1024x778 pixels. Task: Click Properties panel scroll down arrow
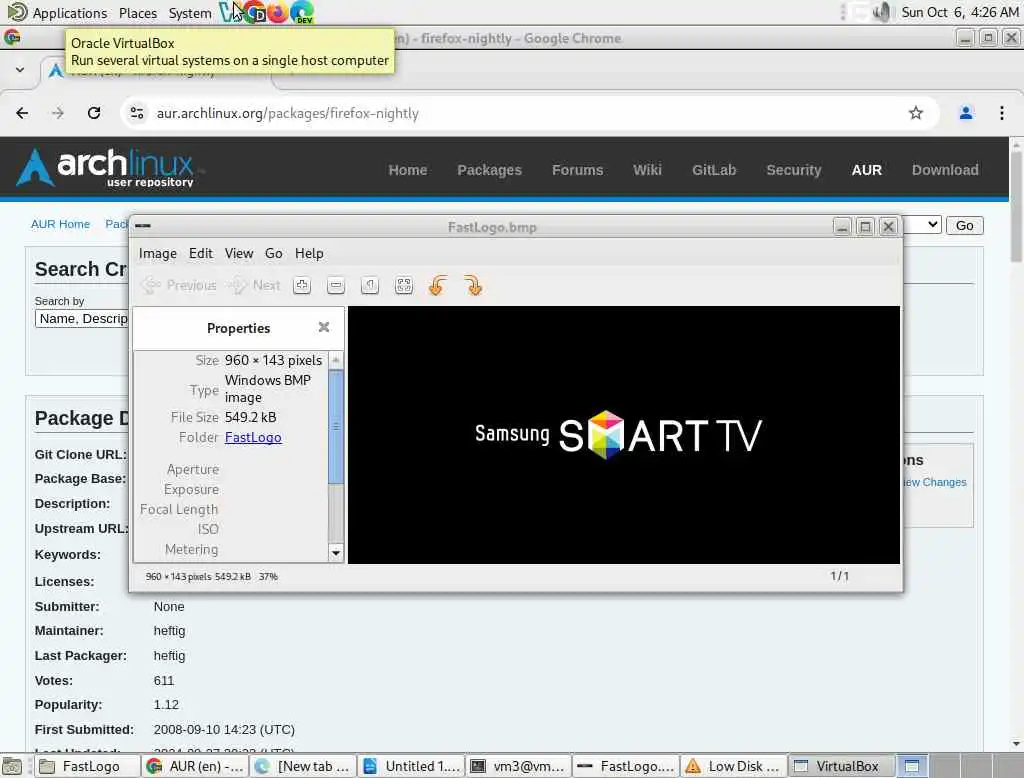click(x=336, y=553)
